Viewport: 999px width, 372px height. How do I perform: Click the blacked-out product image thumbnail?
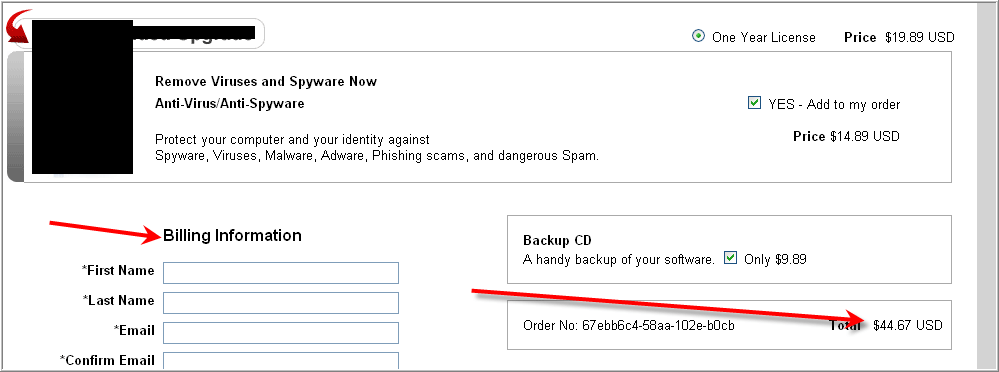click(x=82, y=99)
